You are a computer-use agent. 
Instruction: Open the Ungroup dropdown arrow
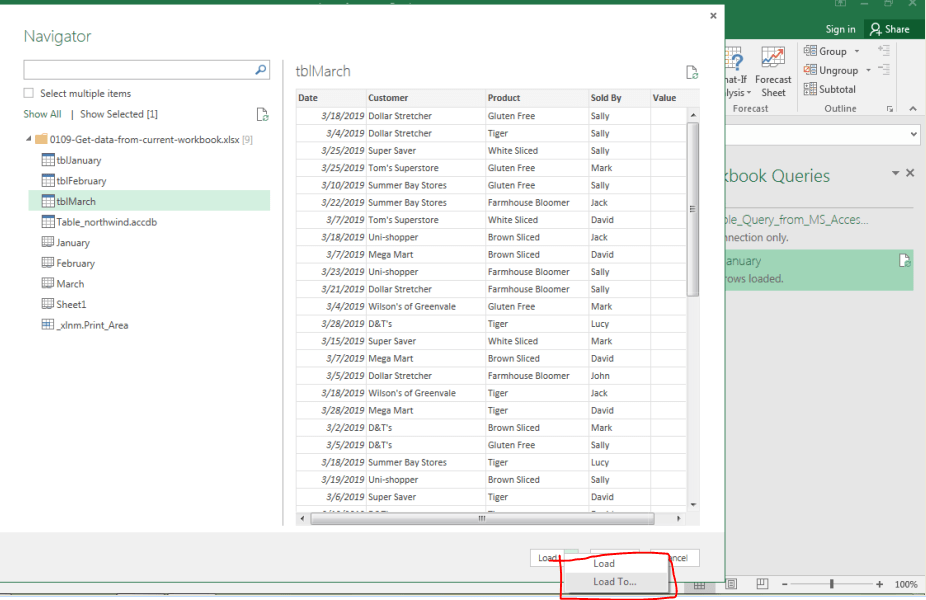point(868,70)
